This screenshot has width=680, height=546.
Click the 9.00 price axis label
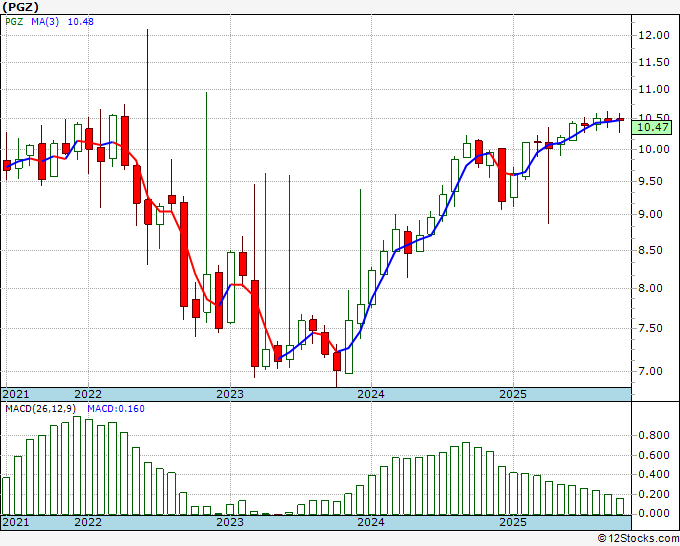coord(649,214)
